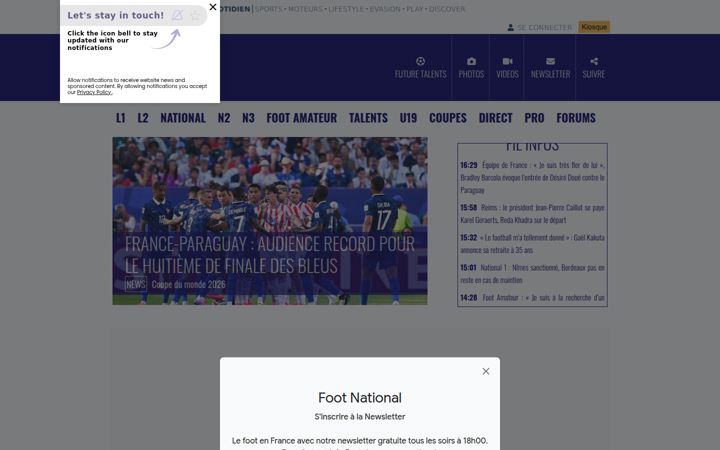This screenshot has height=450, width=720.
Task: Open 15:58 Reims Jean-Pierre Caillot news
Action: point(532,214)
